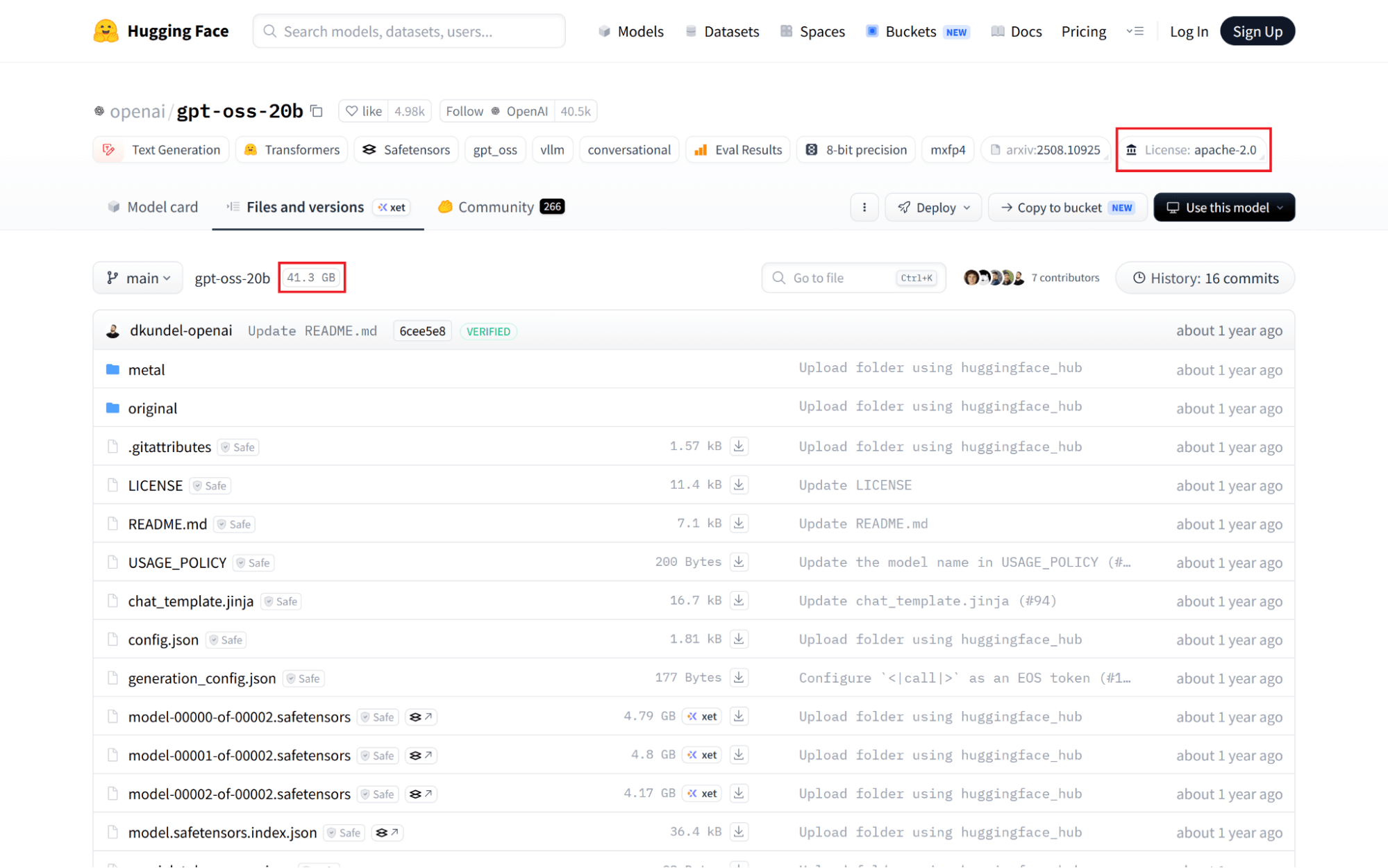Image resolution: width=1388 pixels, height=868 pixels.
Task: Open viewer icon for model.safetensors.index.json
Action: pyautogui.click(x=387, y=833)
